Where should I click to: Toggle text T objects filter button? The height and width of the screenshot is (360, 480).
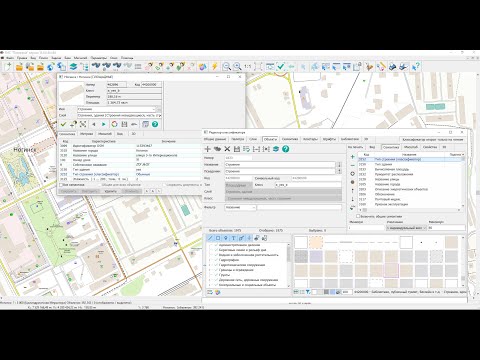tap(233, 238)
